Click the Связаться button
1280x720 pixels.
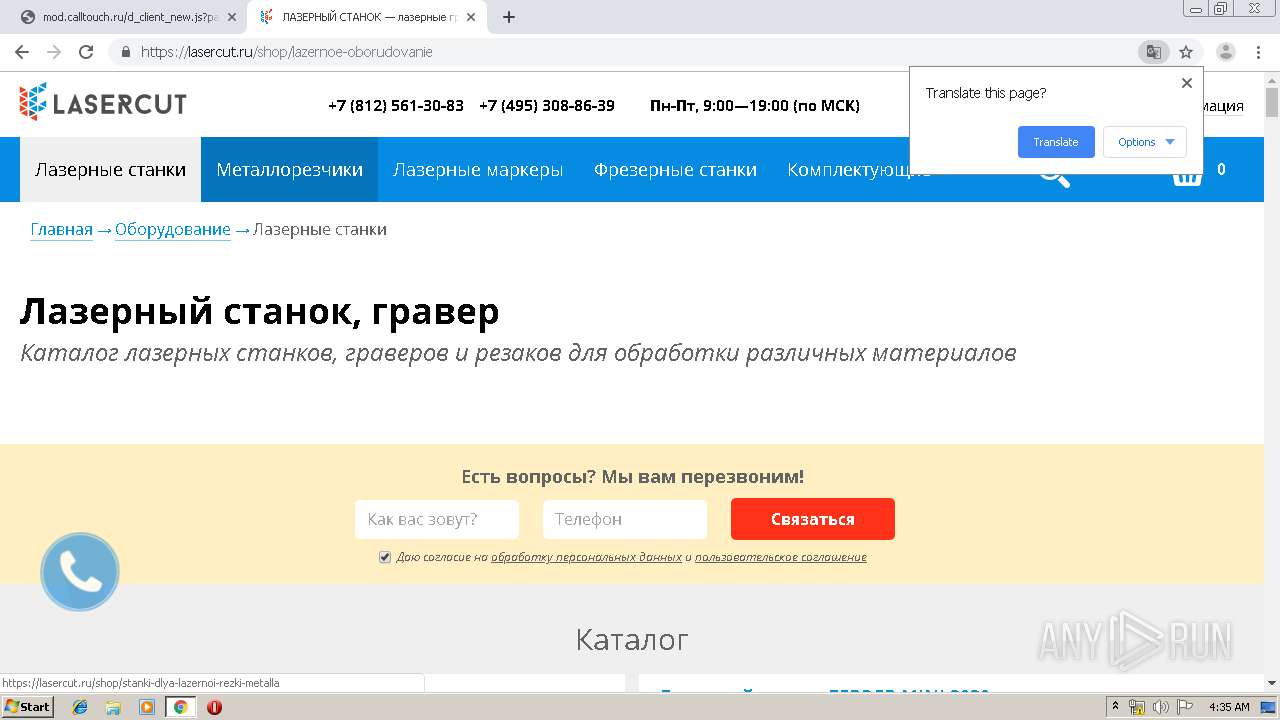coord(813,519)
